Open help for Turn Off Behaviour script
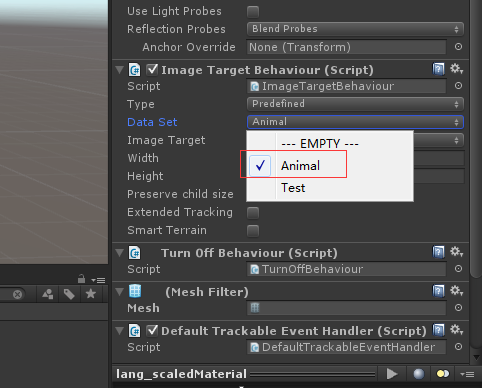 (438, 252)
